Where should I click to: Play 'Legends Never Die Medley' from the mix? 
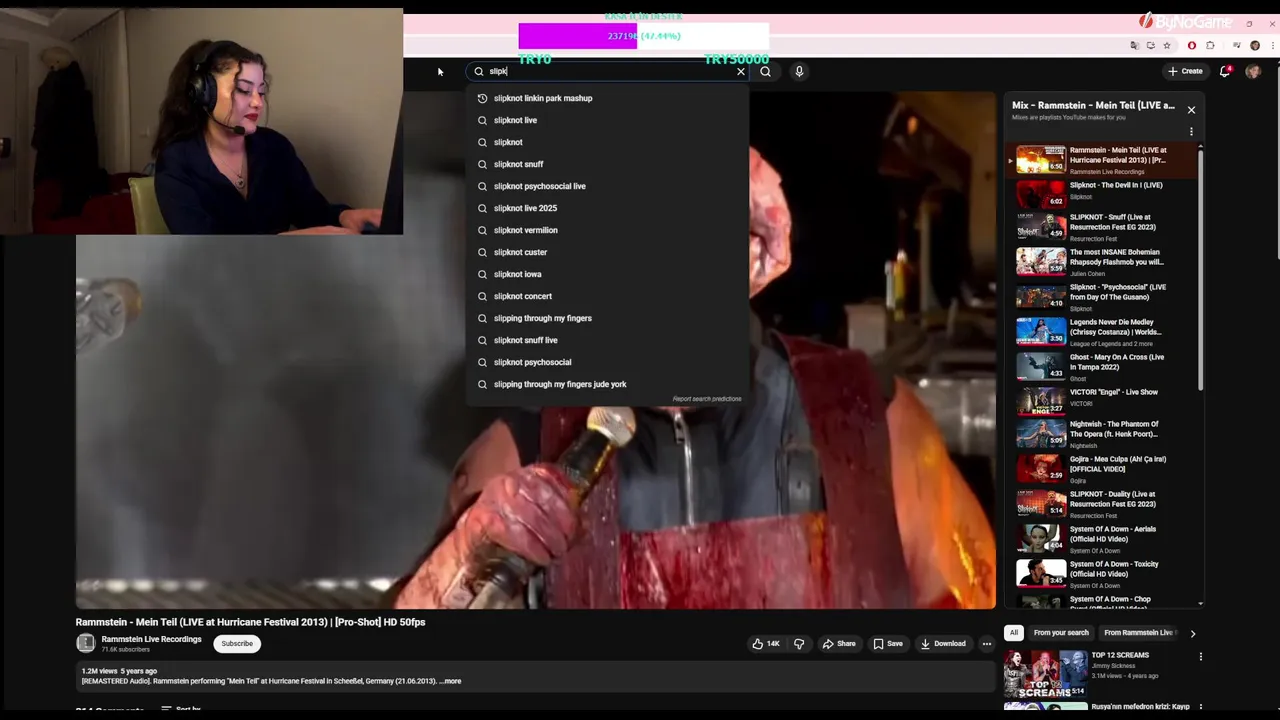click(x=1103, y=332)
